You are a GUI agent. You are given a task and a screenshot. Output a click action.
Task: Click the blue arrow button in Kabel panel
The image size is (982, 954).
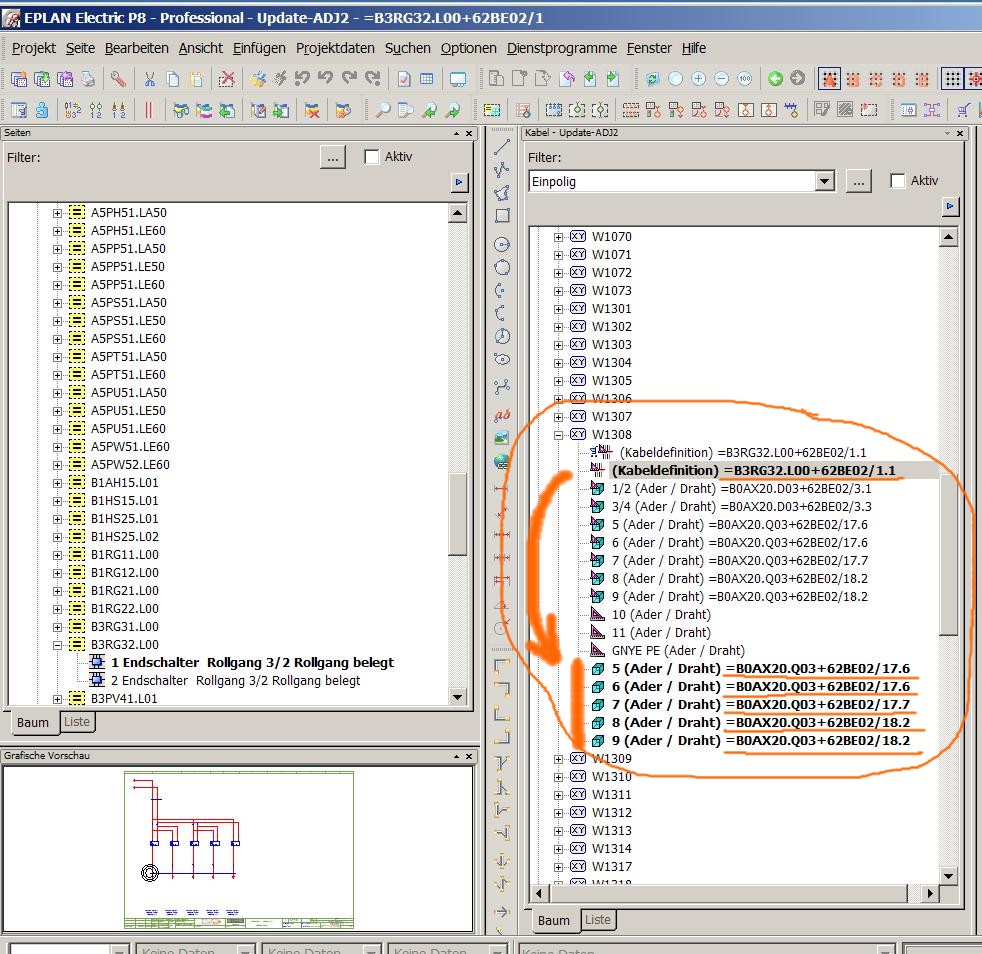[x=950, y=206]
